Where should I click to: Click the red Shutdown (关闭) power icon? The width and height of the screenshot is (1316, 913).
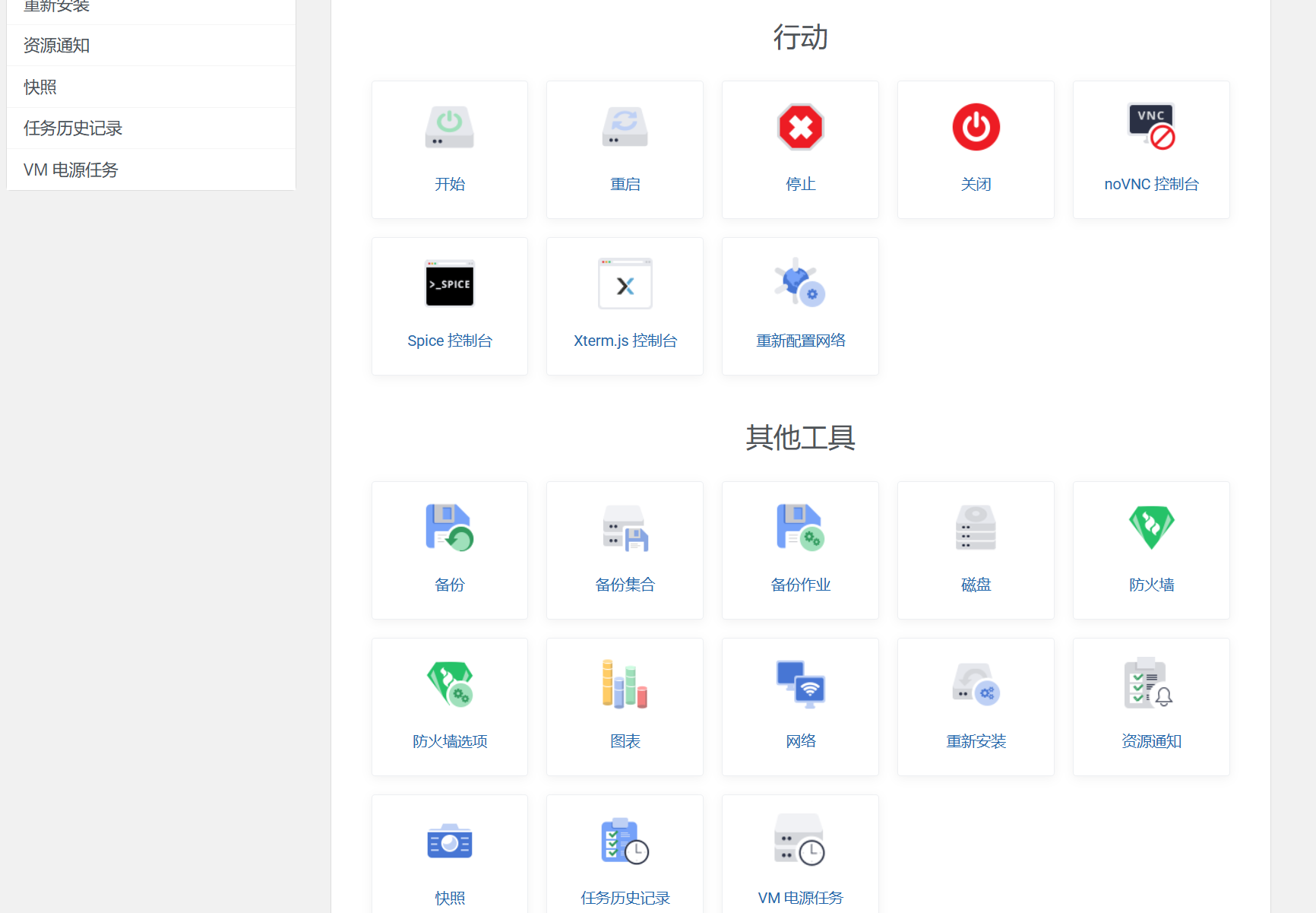(976, 127)
